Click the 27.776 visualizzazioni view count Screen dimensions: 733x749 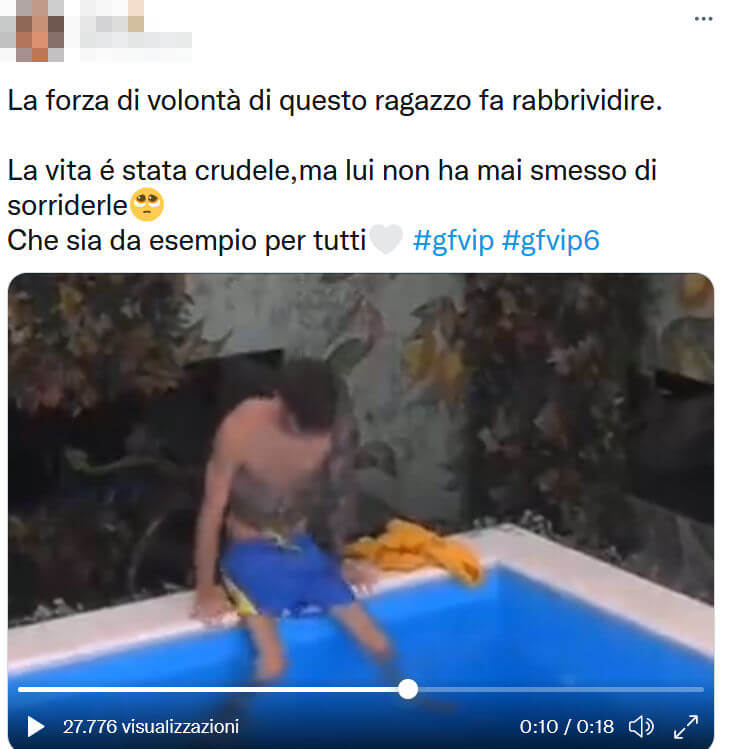[151, 727]
